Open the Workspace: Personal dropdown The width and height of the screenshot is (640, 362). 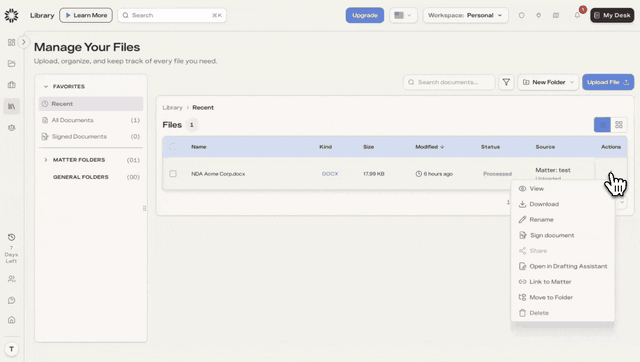tap(465, 15)
